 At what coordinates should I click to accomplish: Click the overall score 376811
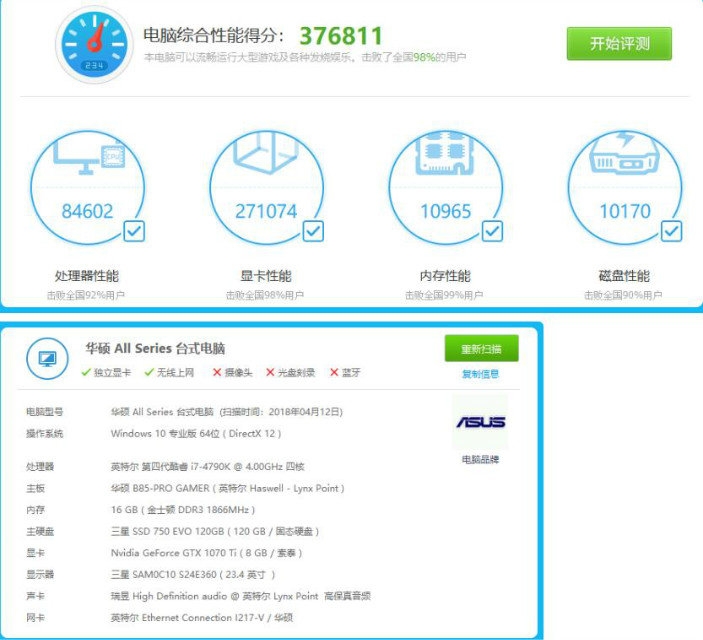click(341, 36)
